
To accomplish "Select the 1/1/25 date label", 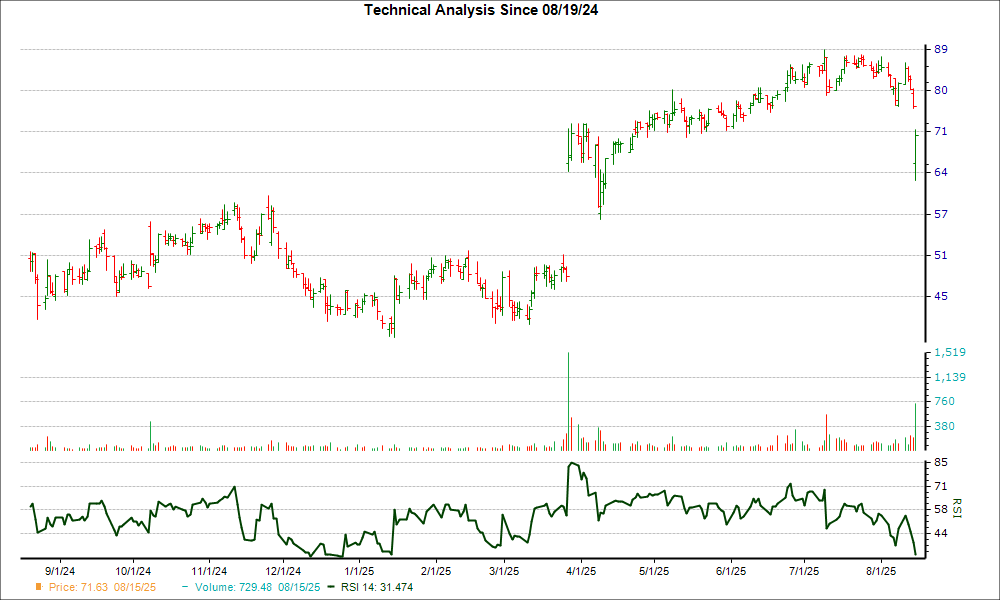I will (x=359, y=571).
